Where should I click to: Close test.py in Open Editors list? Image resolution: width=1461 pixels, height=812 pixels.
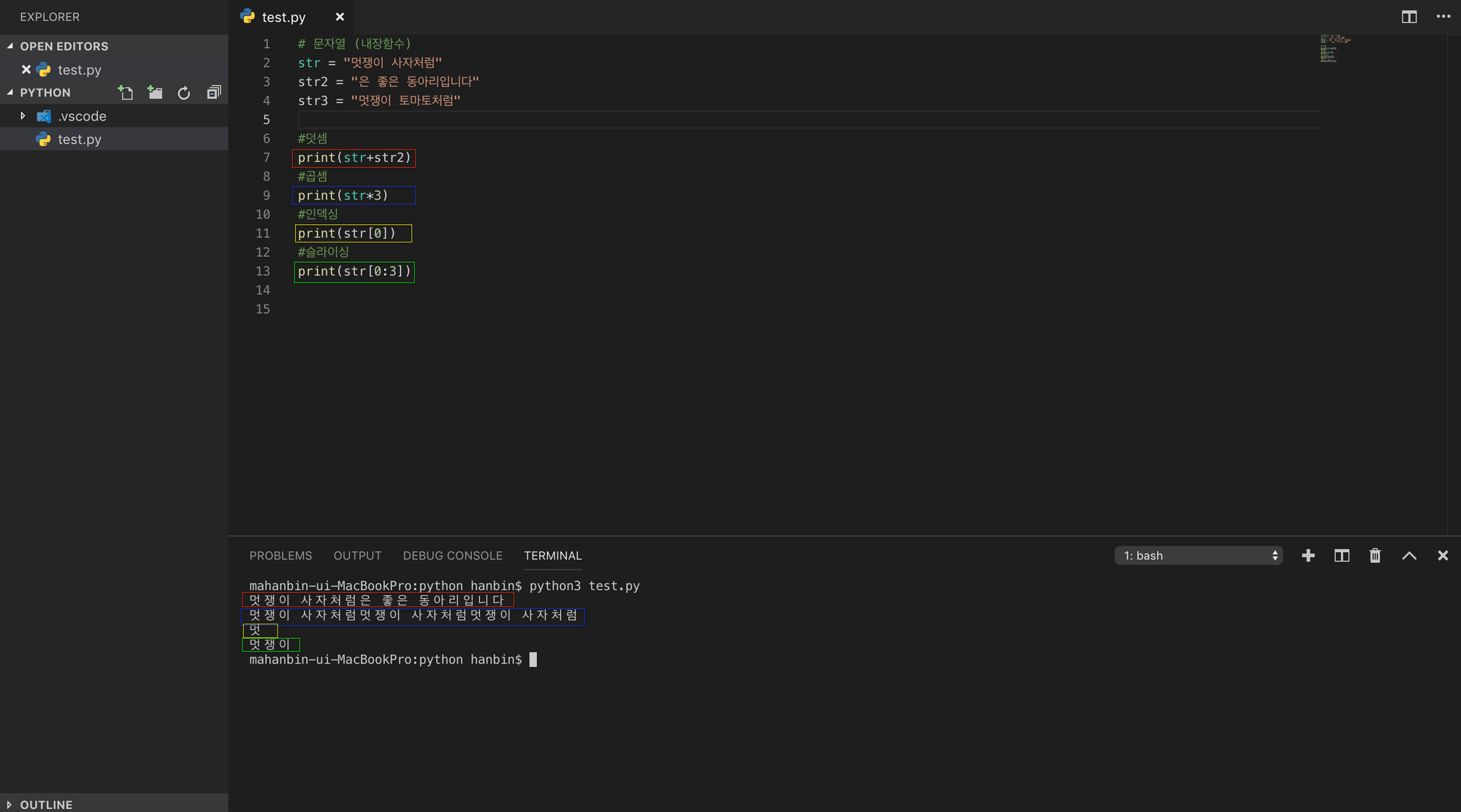pyautogui.click(x=26, y=70)
